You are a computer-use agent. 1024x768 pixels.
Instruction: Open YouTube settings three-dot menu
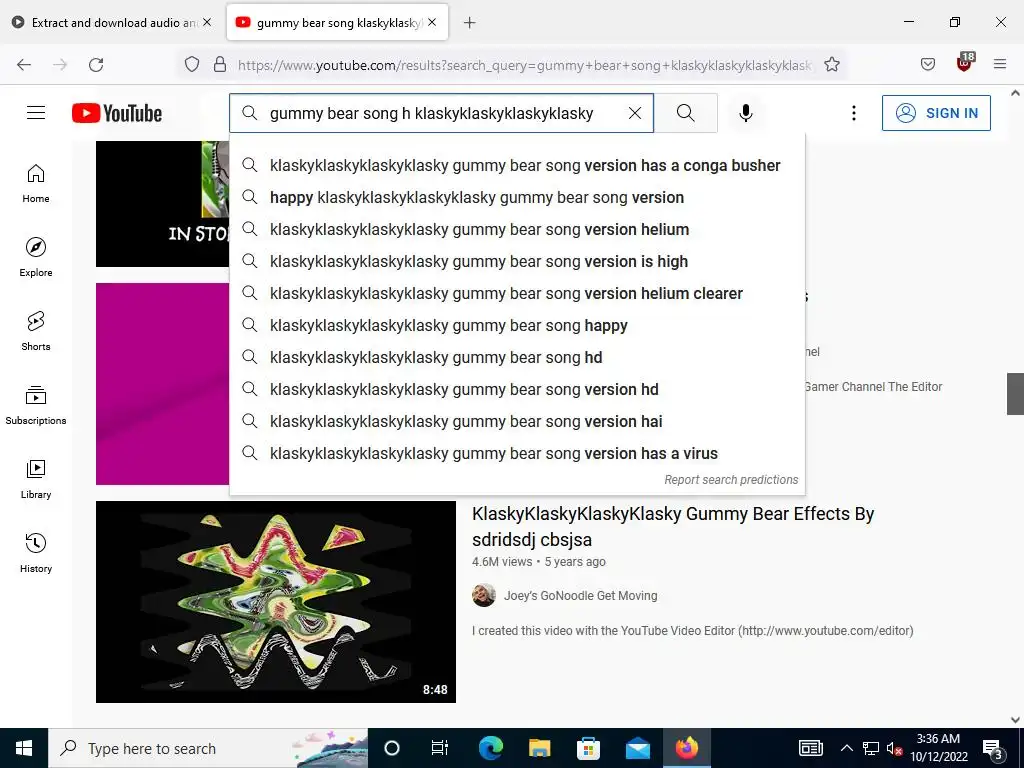pyautogui.click(x=854, y=113)
